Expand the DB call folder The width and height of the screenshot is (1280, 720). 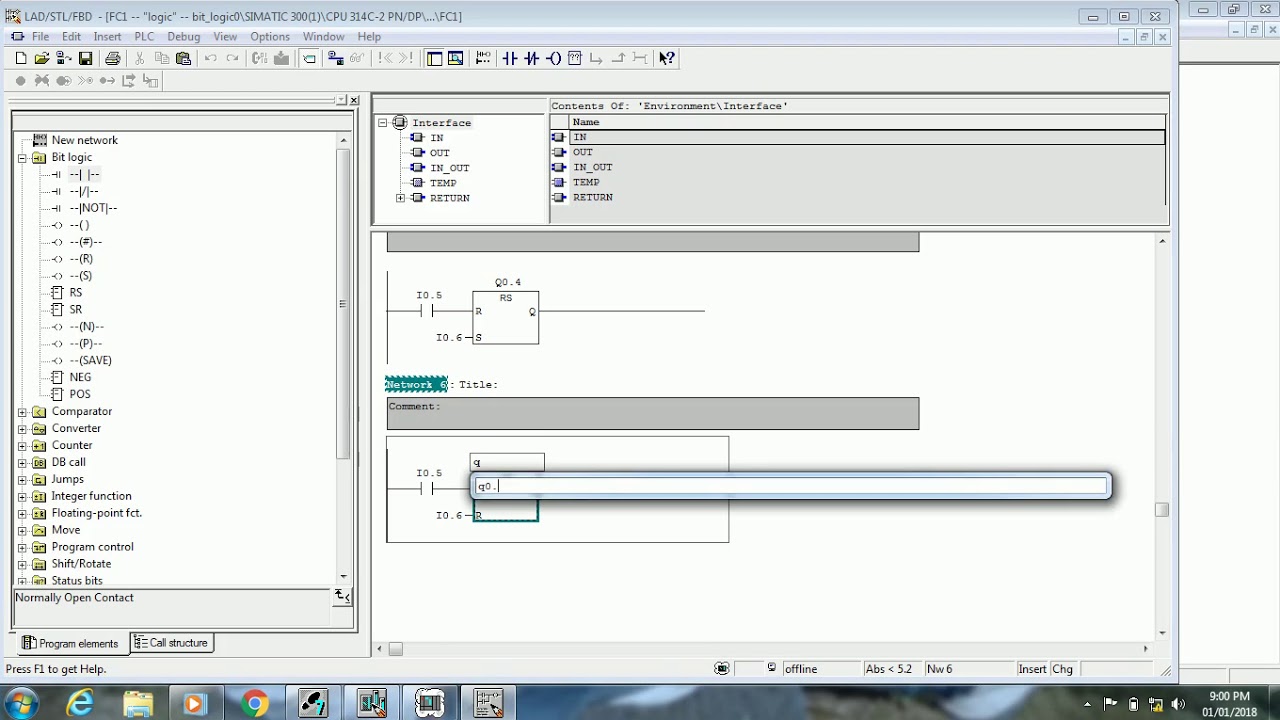pos(22,463)
